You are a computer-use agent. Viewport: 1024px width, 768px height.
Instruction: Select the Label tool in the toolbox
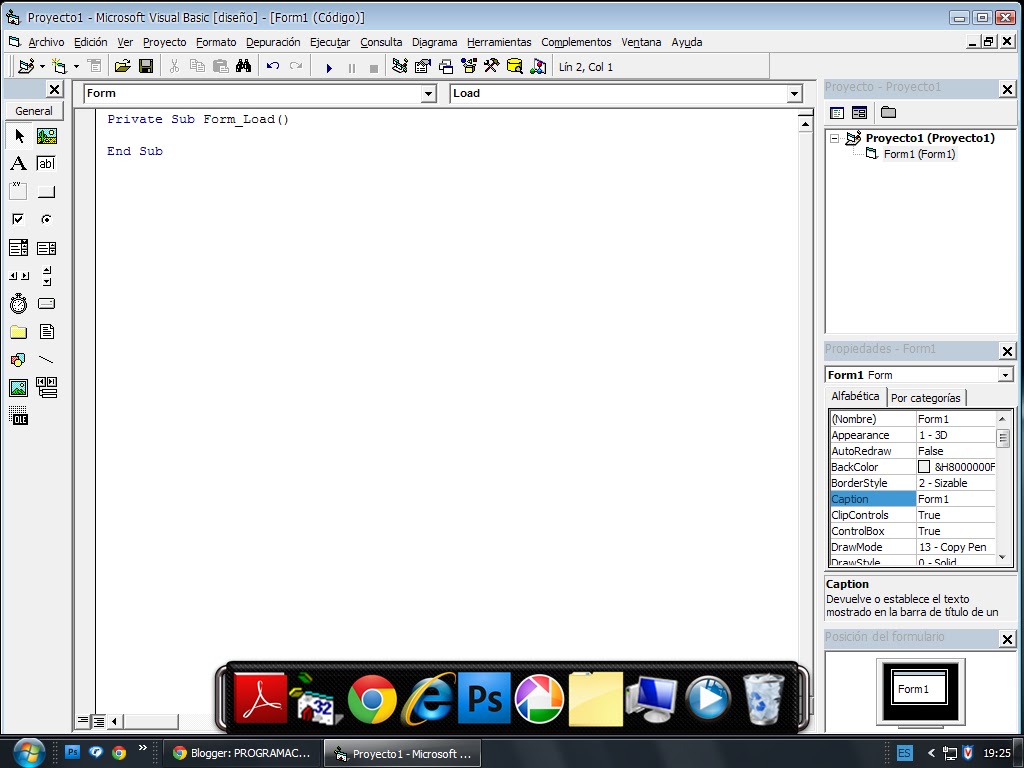tap(18, 163)
